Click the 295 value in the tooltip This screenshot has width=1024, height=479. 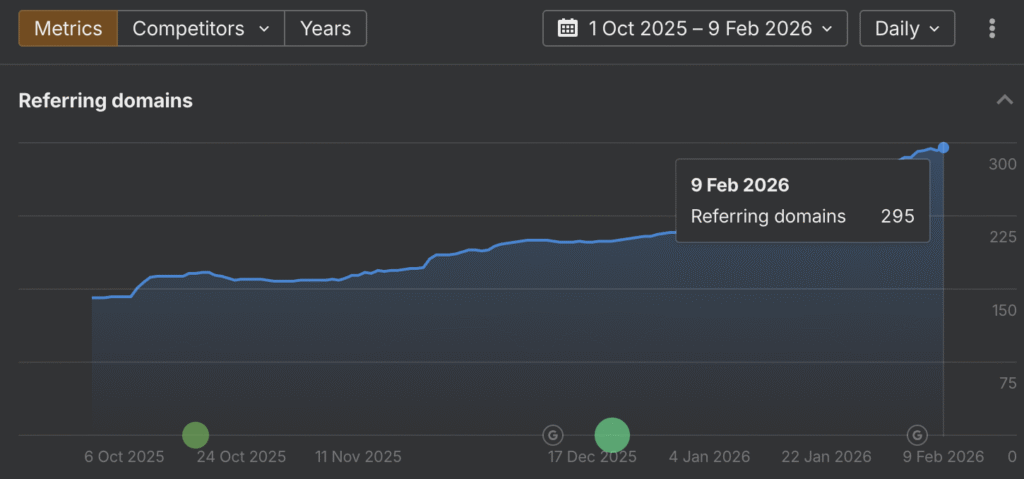897,216
